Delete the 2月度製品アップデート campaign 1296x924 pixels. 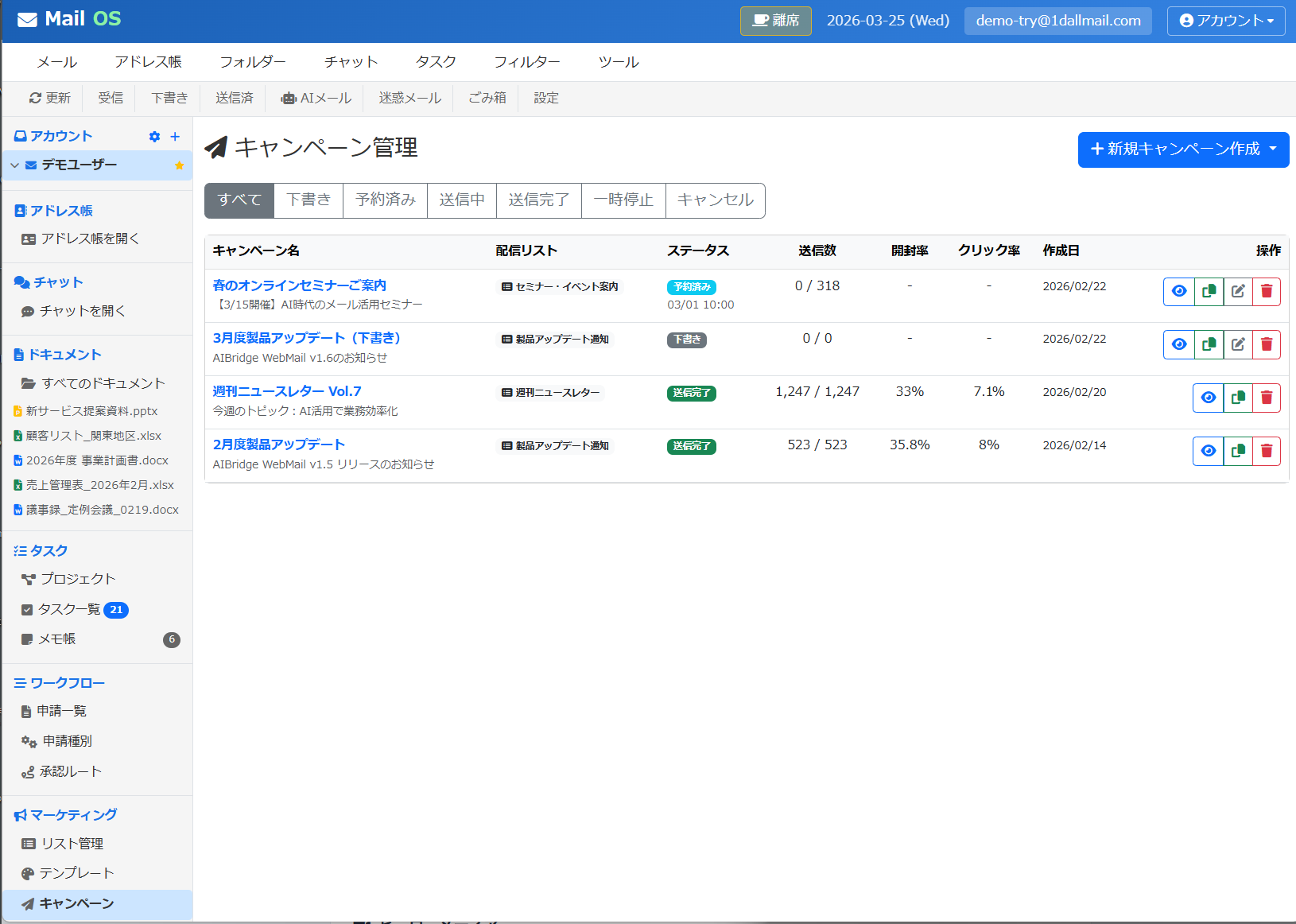pos(1267,451)
